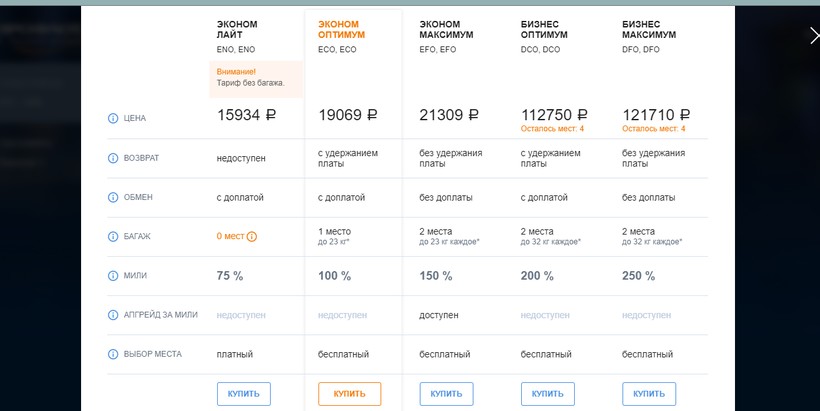820x411 pixels.
Task: Click info icon next to ЦЕНА
Action: pos(112,118)
